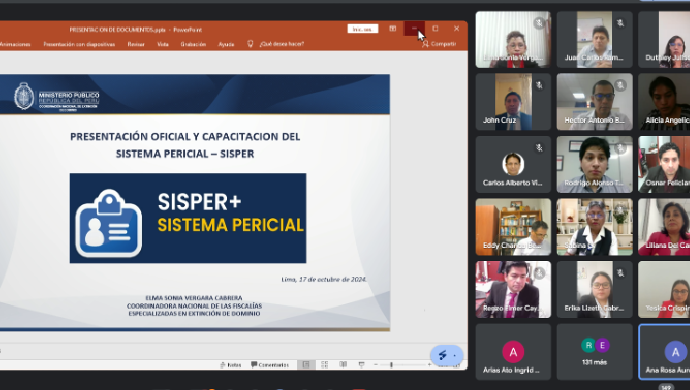Open the Animaciones ribbon tab

[x=15, y=44]
